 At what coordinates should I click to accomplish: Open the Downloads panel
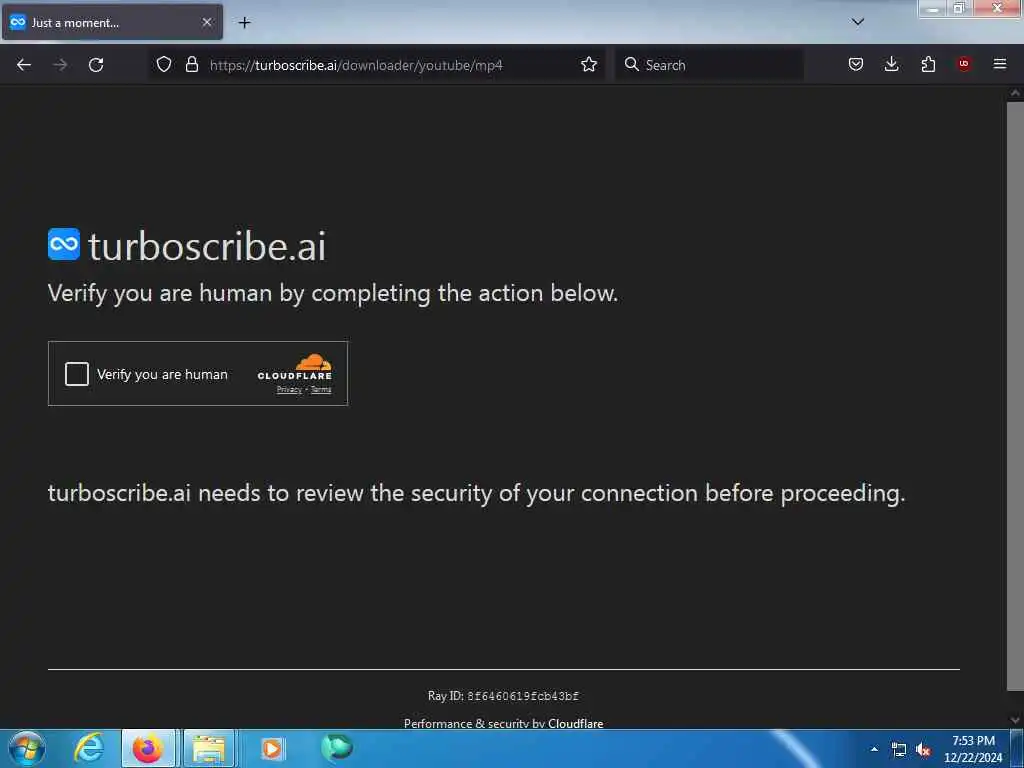tap(891, 64)
